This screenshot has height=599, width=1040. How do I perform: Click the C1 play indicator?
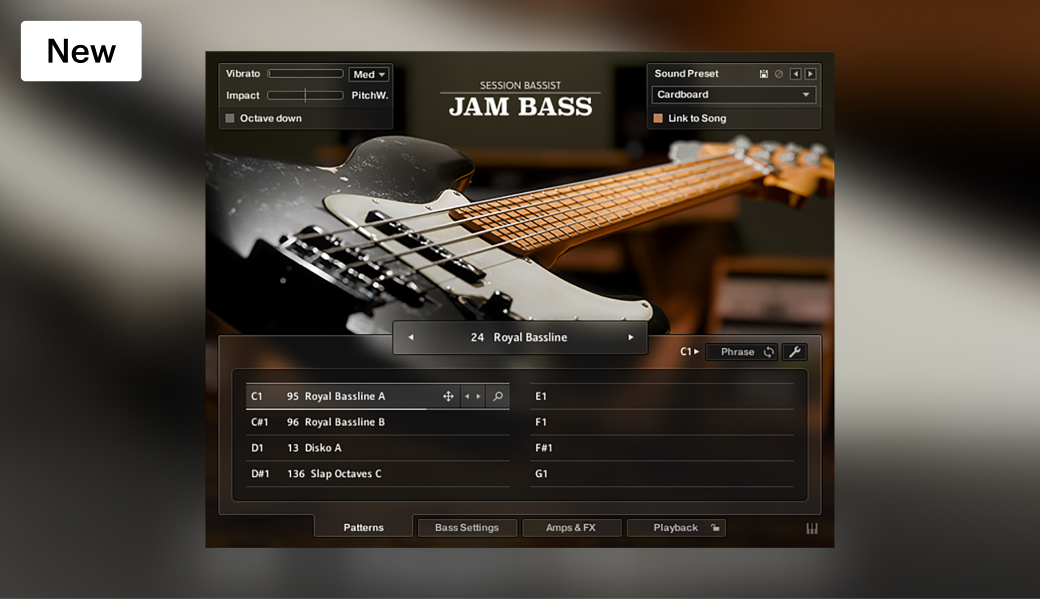coord(690,352)
